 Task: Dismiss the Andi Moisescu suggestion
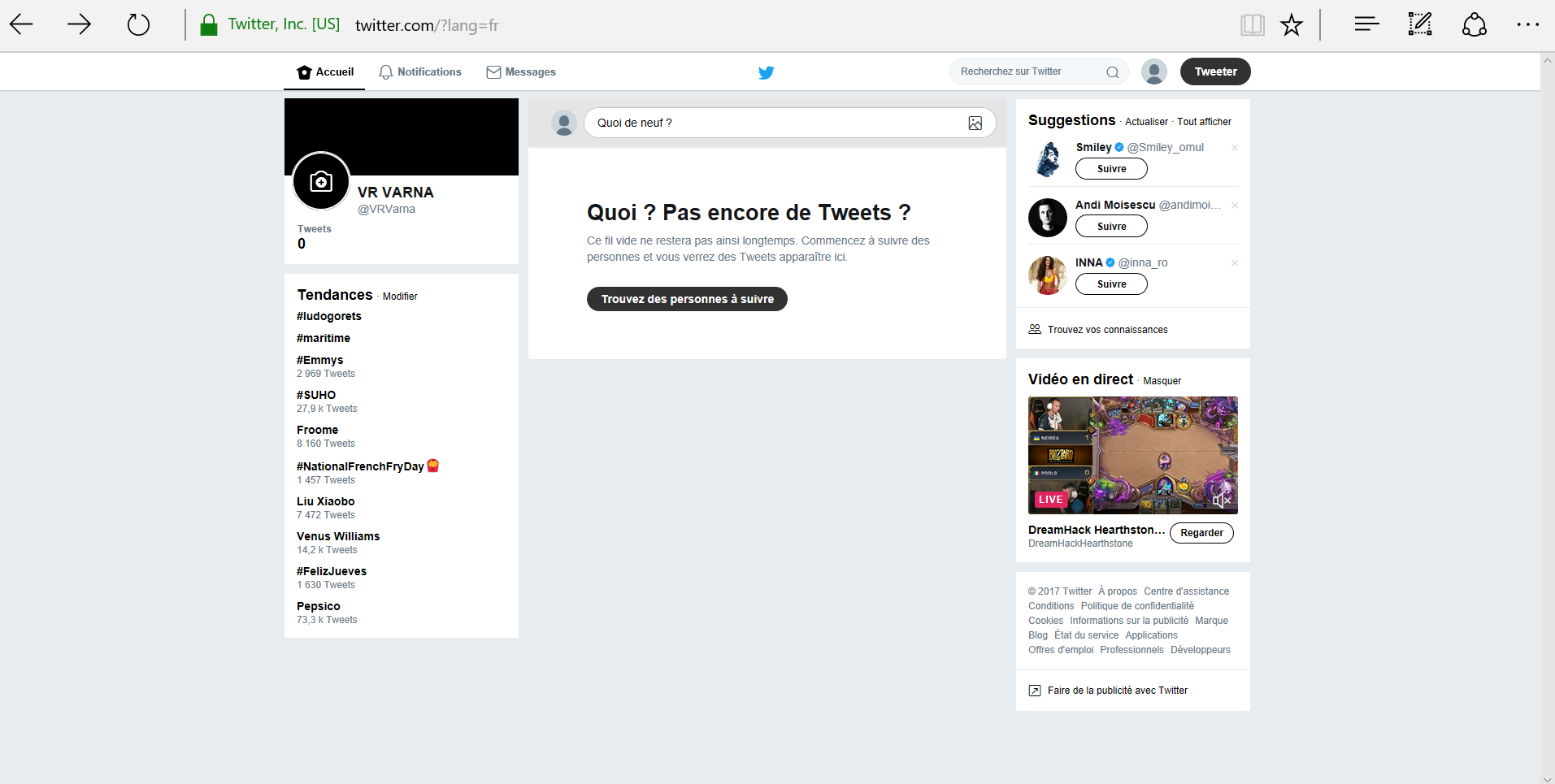pyautogui.click(x=1234, y=205)
